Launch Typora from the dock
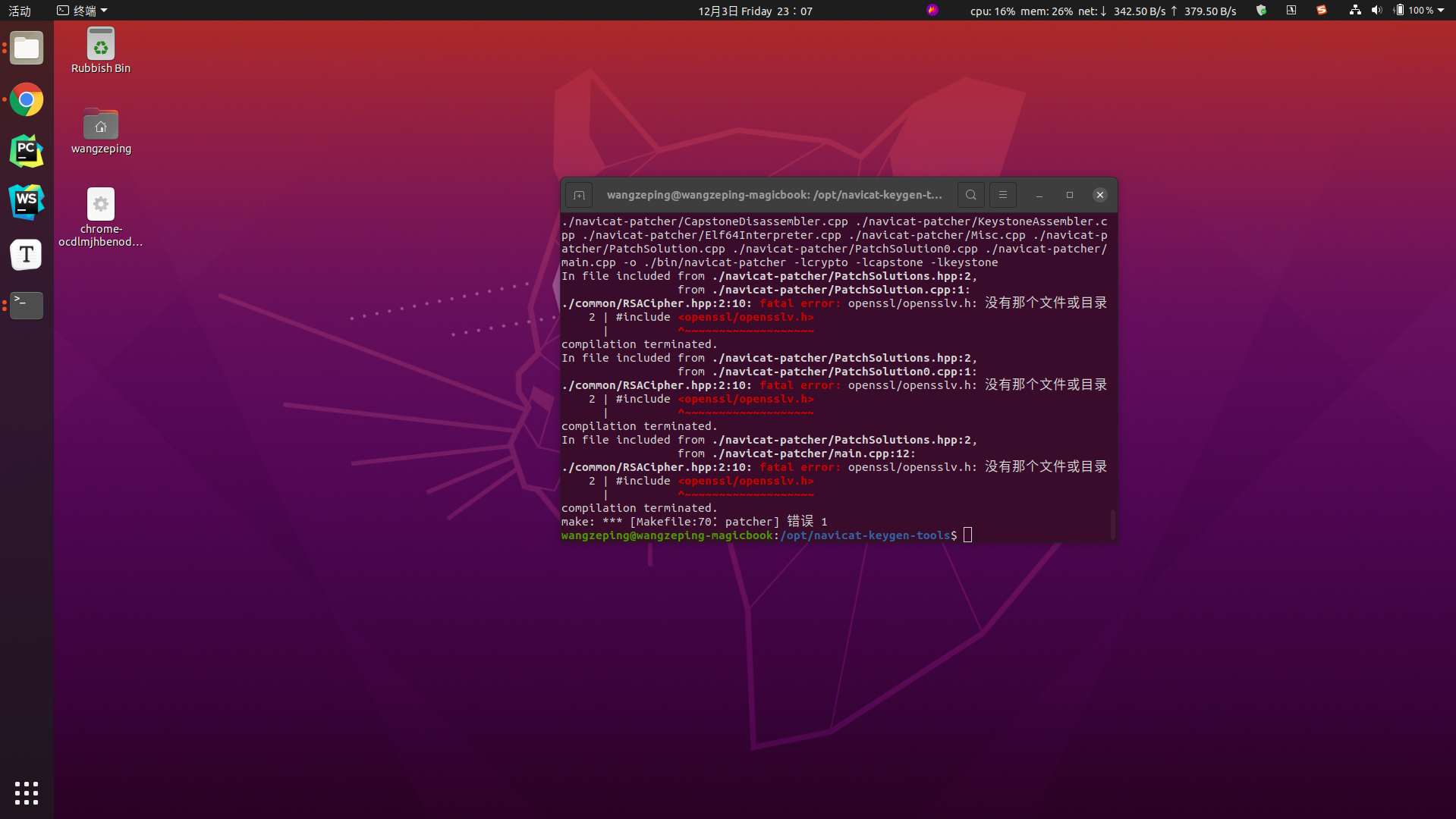Viewport: 1456px width, 819px height. [27, 254]
